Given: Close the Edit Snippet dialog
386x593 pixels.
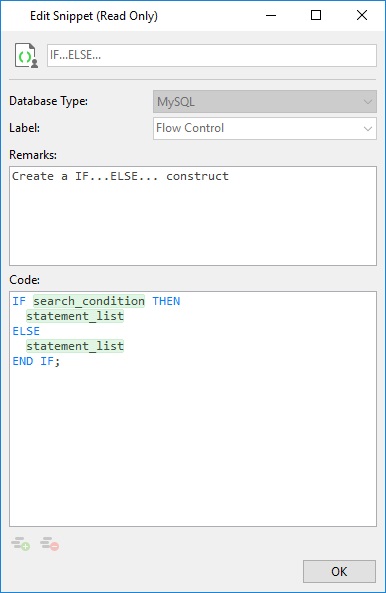Looking at the screenshot, I should 362,16.
